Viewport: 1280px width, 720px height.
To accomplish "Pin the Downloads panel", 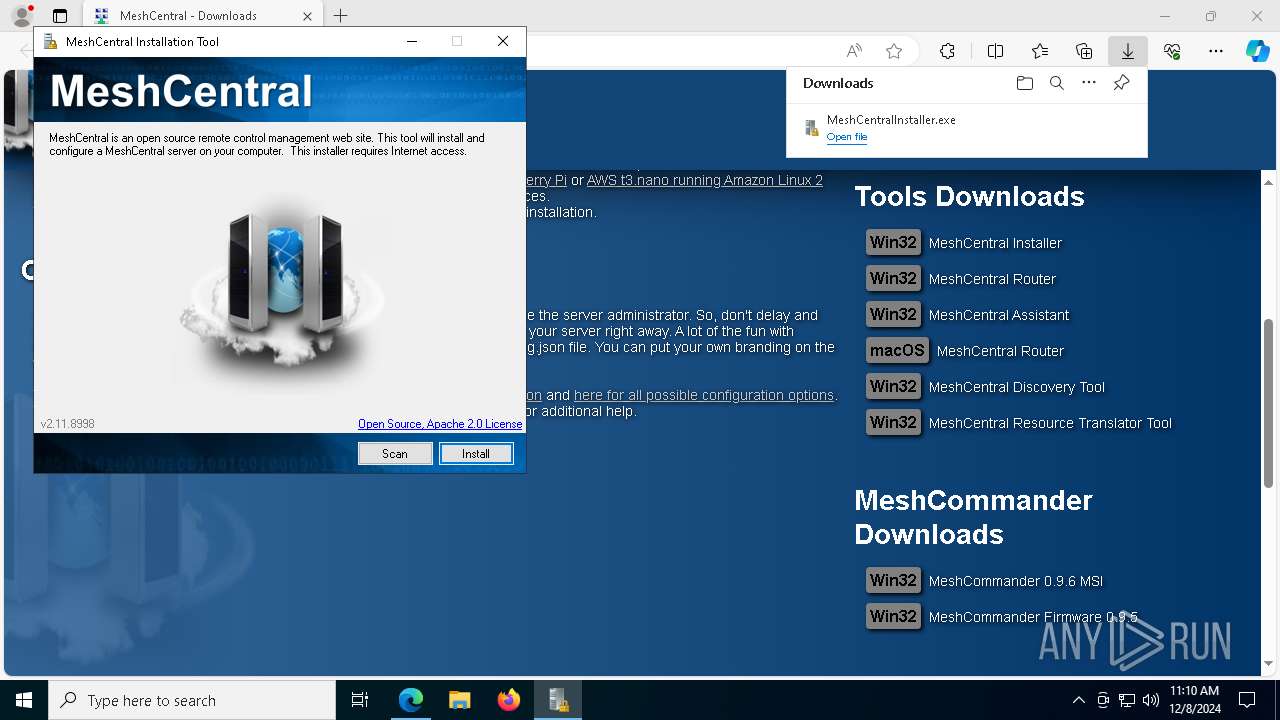I will (1121, 83).
